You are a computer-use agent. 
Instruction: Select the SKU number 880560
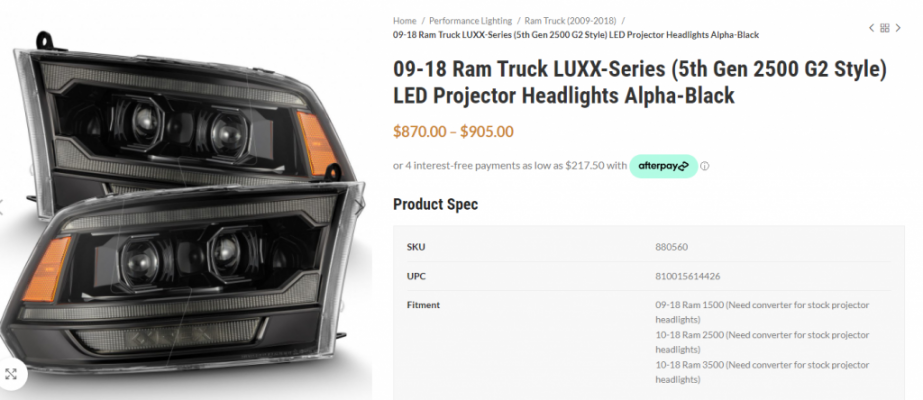[x=671, y=247]
